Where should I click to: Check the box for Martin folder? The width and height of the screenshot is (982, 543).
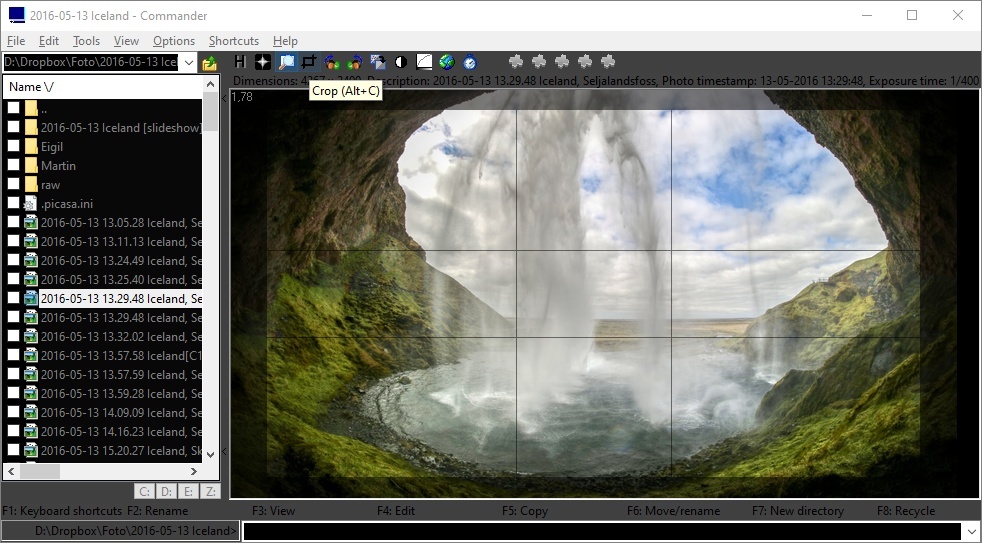coord(13,165)
